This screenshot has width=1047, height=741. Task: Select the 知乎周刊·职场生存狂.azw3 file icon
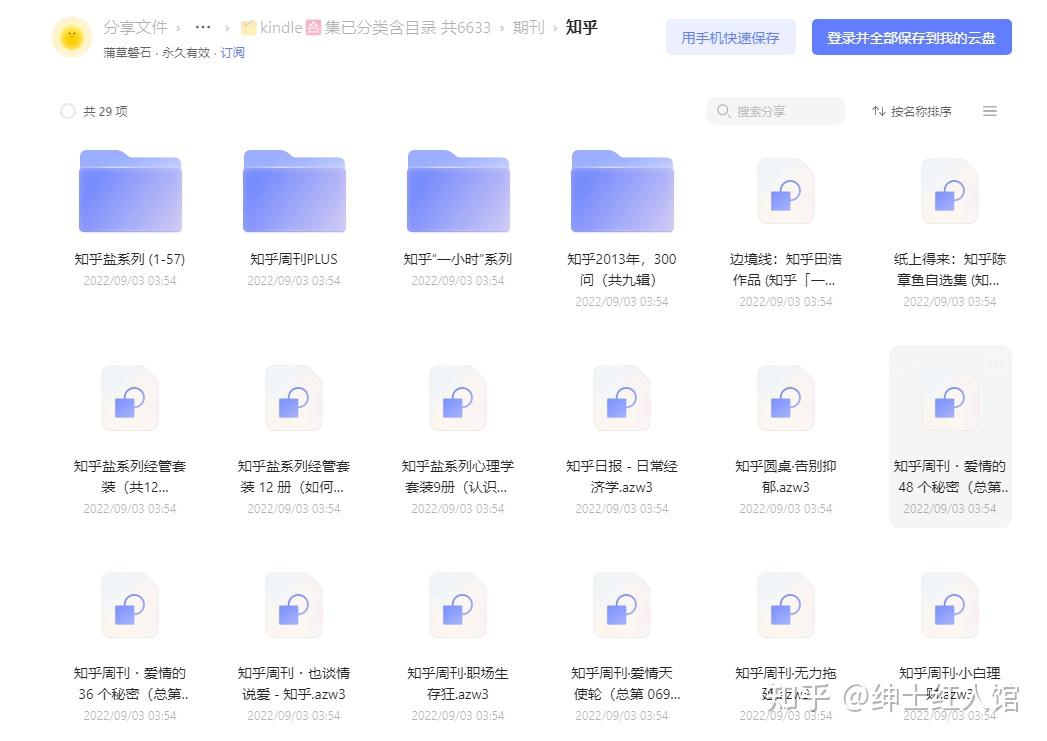tap(458, 605)
